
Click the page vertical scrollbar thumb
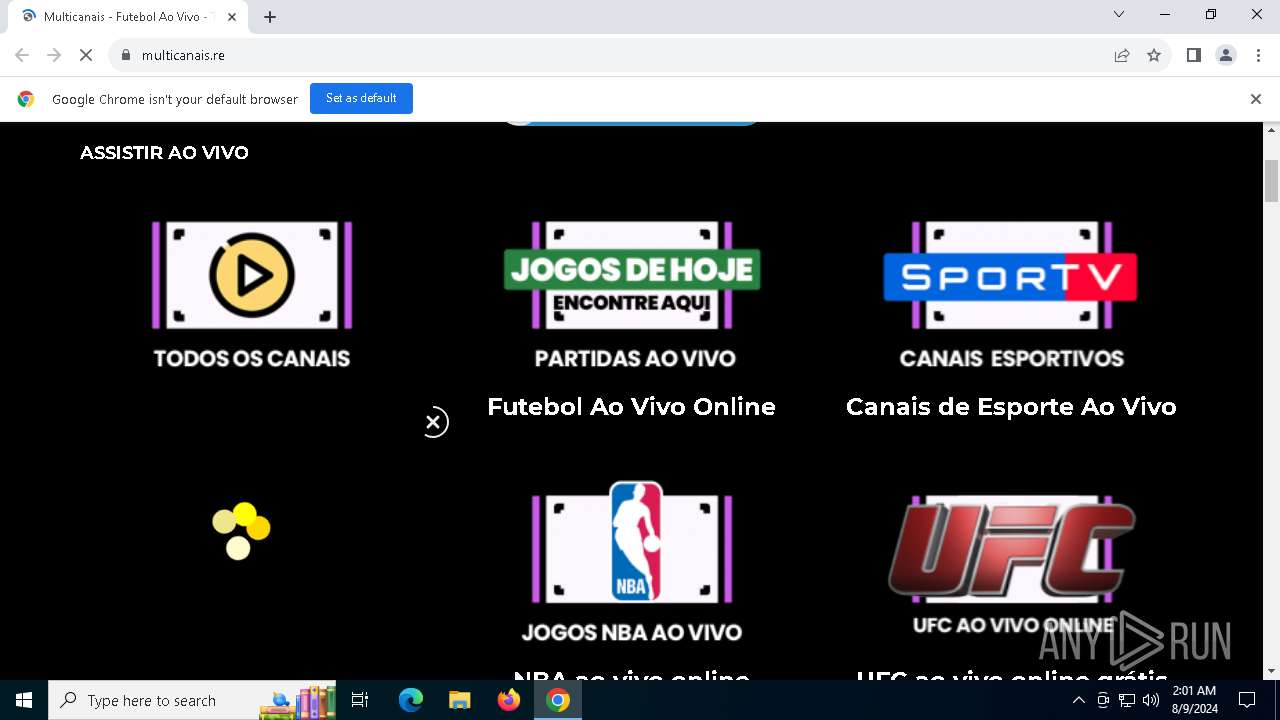(1272, 180)
